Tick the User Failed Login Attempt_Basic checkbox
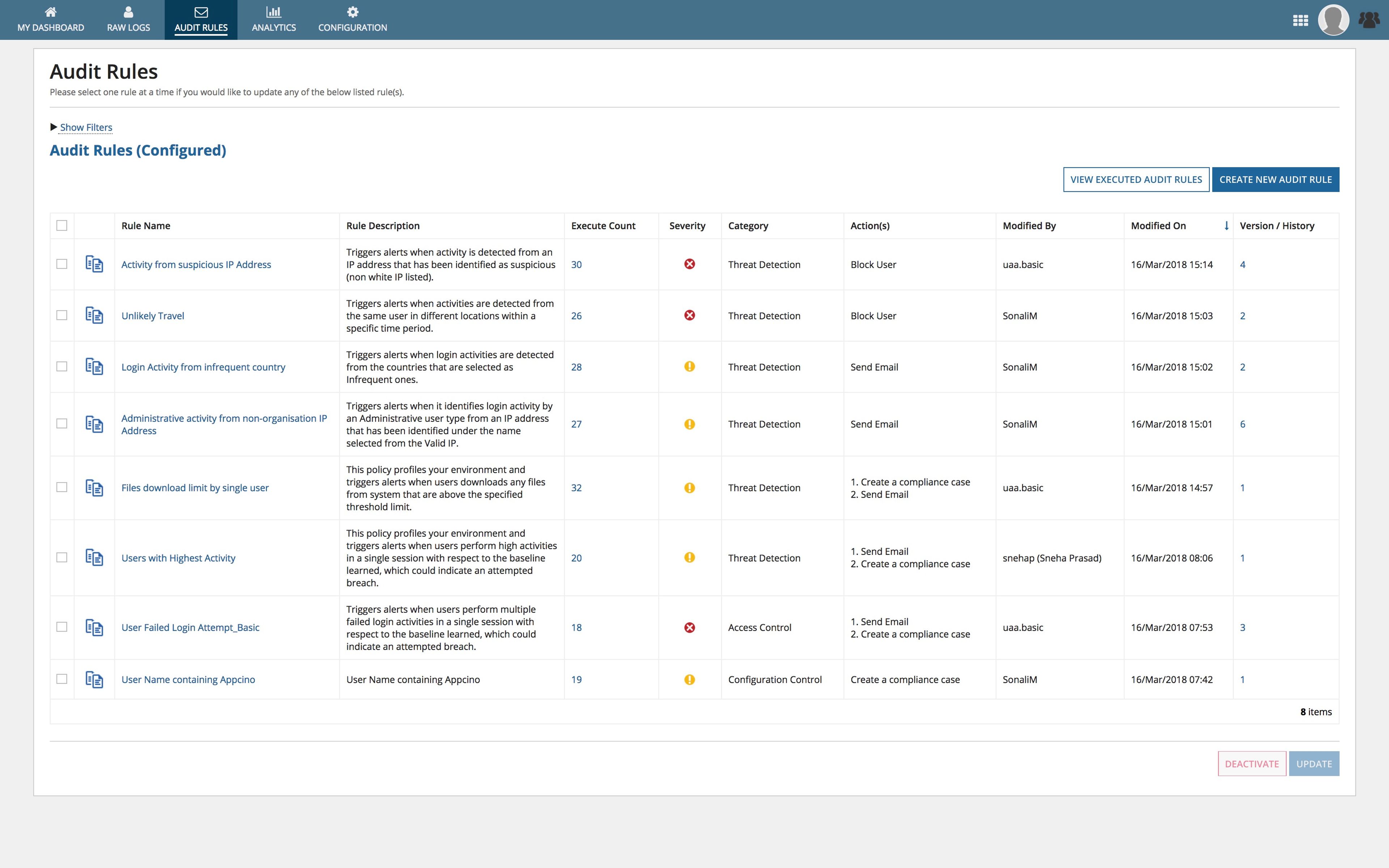Image resolution: width=1389 pixels, height=868 pixels. tap(62, 627)
